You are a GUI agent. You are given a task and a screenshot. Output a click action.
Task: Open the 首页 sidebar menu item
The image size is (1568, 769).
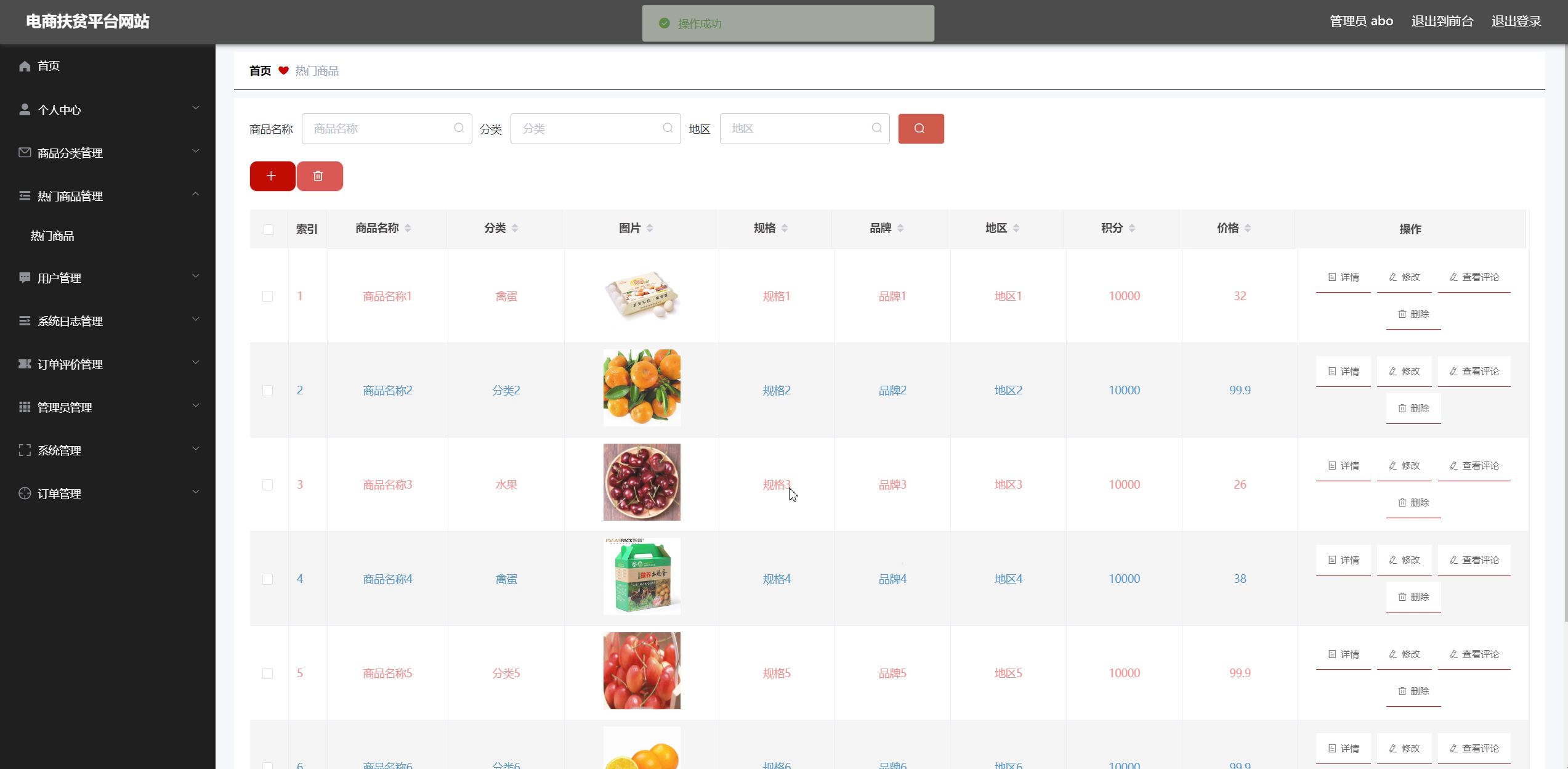pyautogui.click(x=108, y=66)
